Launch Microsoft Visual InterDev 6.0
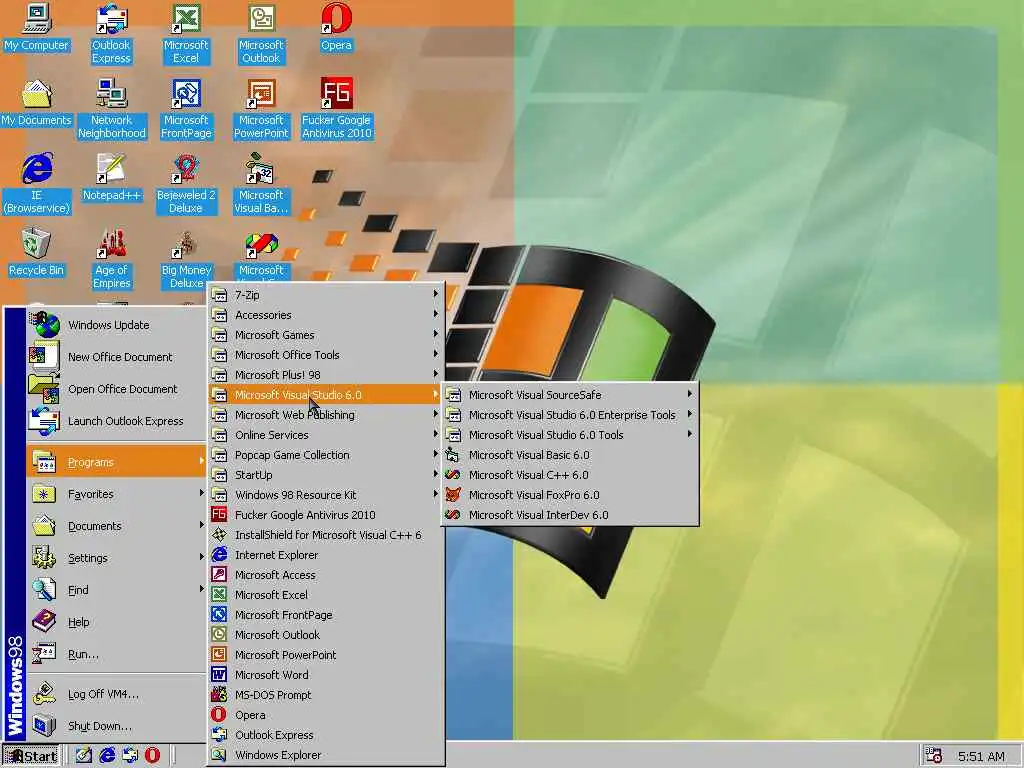 tap(569, 515)
